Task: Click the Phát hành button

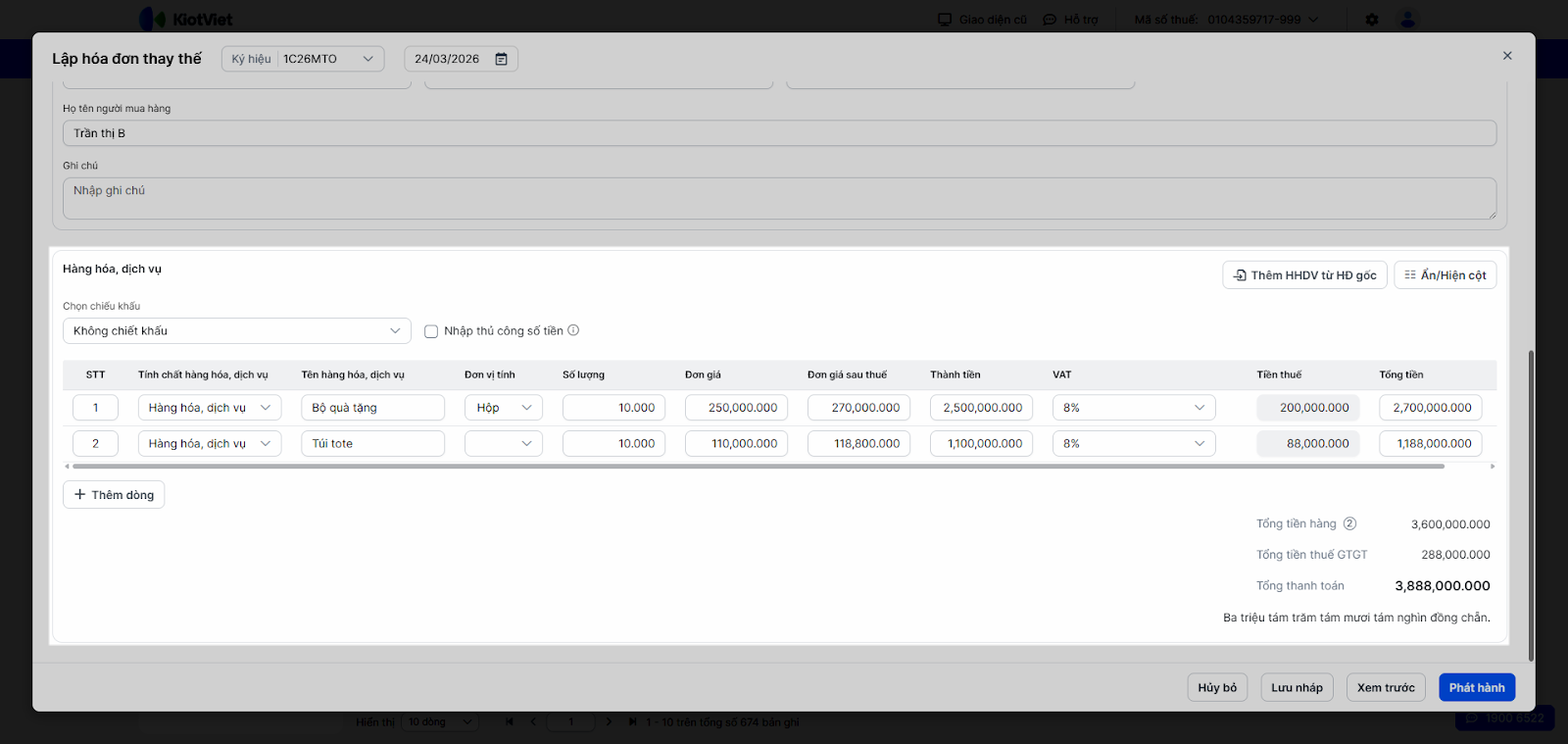Action: click(x=1476, y=688)
